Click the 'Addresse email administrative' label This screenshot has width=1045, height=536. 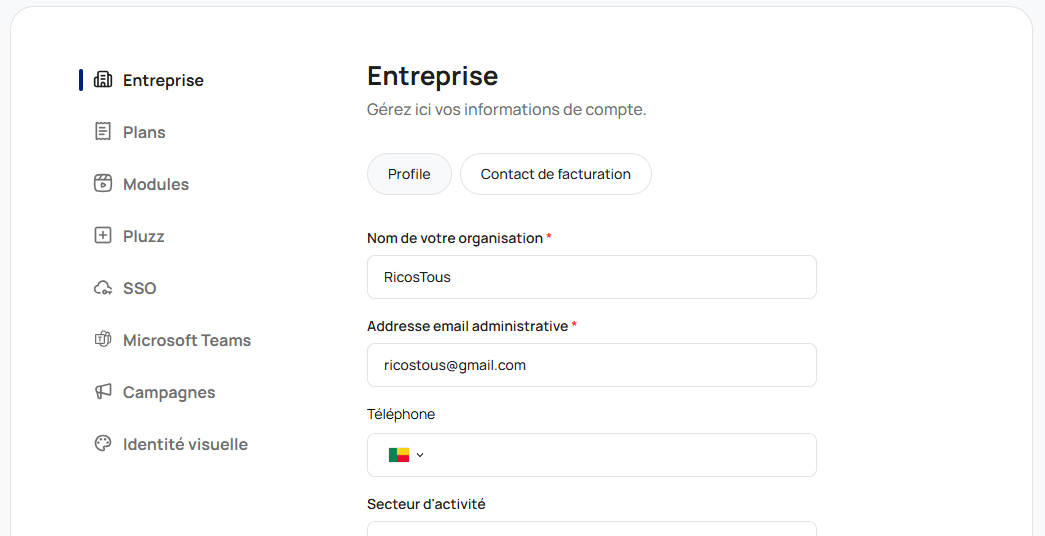[x=467, y=326]
